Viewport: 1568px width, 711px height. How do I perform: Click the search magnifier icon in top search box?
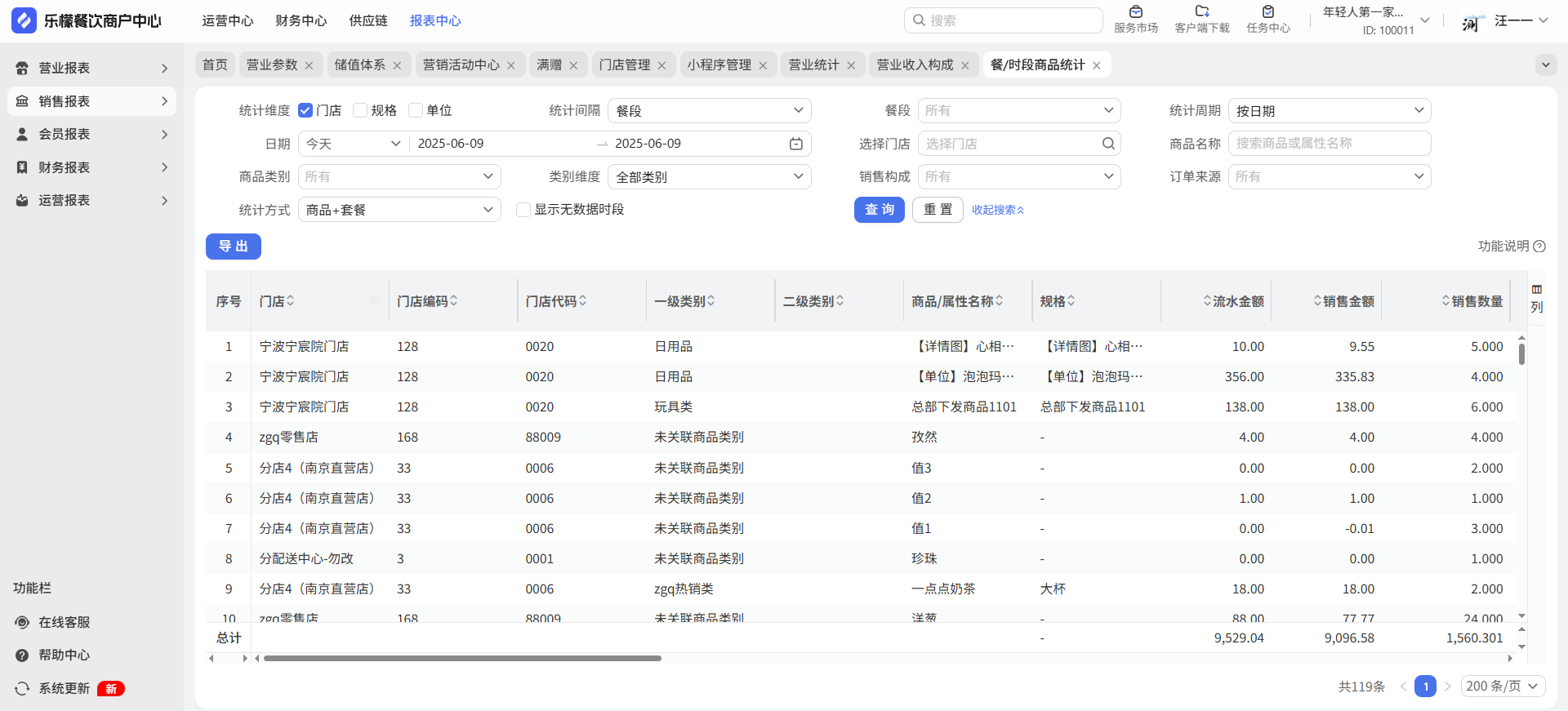919,20
